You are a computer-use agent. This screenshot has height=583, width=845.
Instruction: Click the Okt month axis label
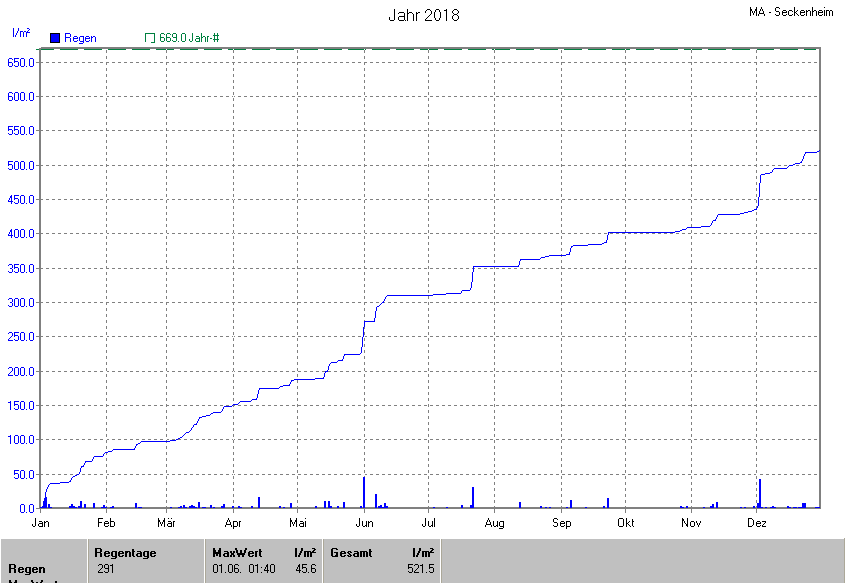click(626, 523)
